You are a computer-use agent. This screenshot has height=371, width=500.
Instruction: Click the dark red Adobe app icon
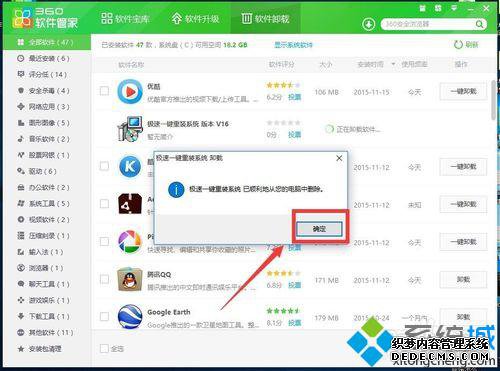pyautogui.click(x=130, y=204)
